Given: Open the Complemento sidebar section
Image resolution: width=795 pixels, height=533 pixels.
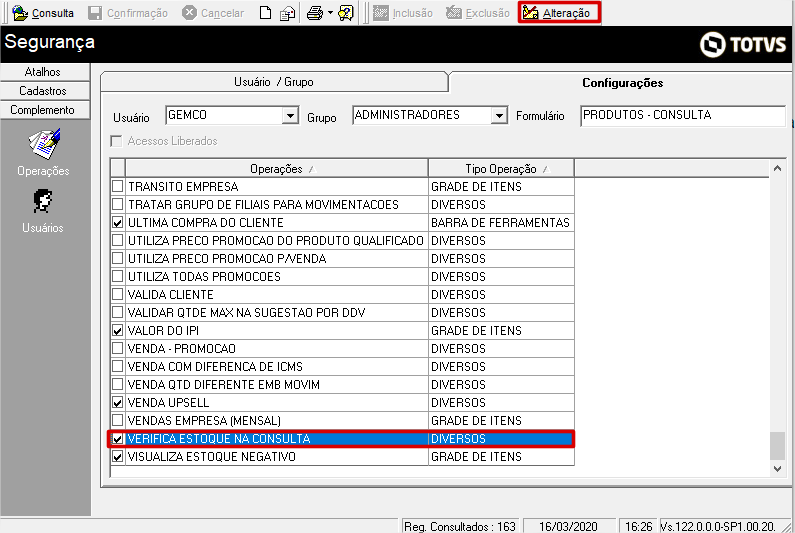Looking at the screenshot, I should (x=45, y=110).
